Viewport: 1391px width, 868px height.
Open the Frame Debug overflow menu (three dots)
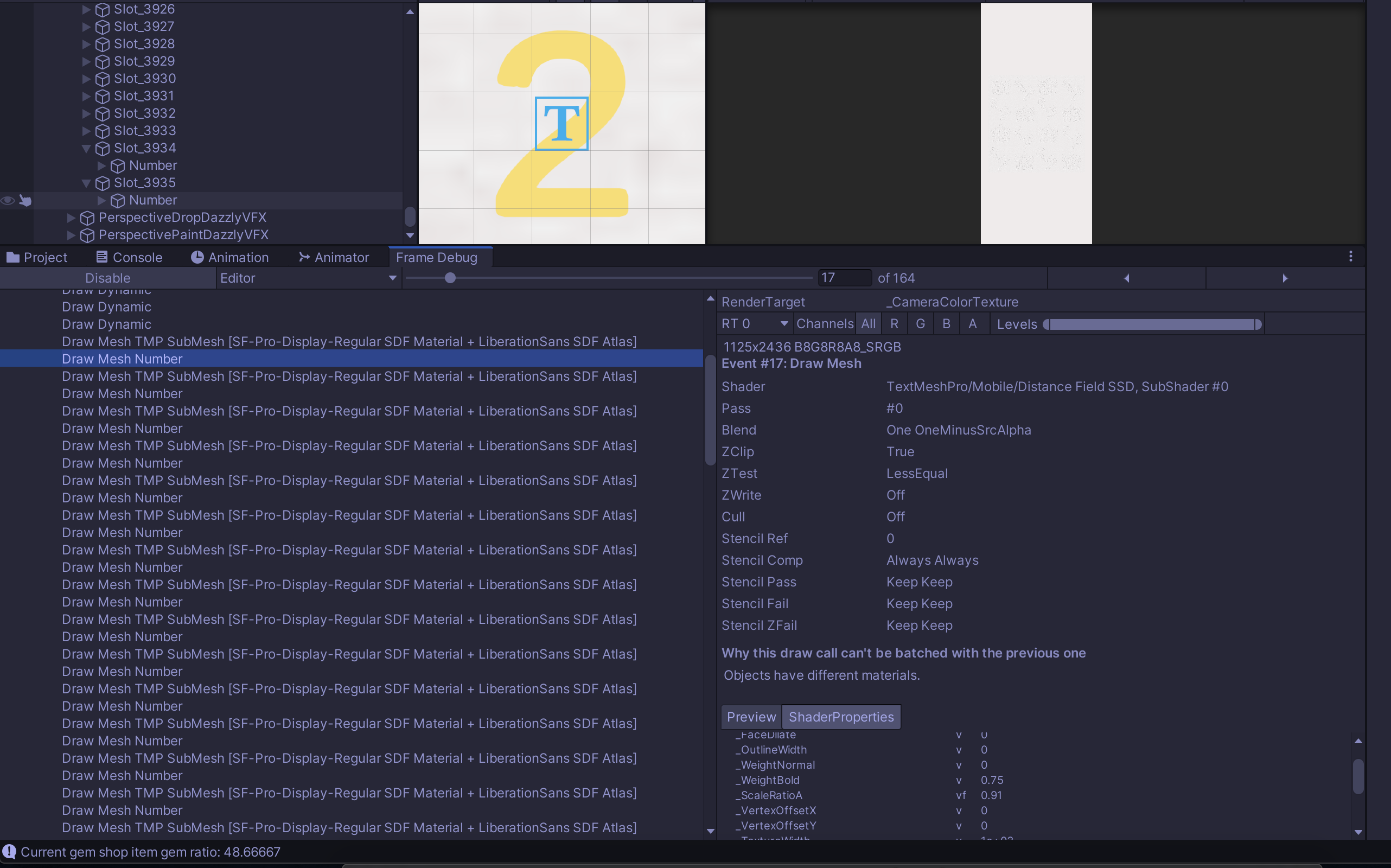[x=1351, y=257]
